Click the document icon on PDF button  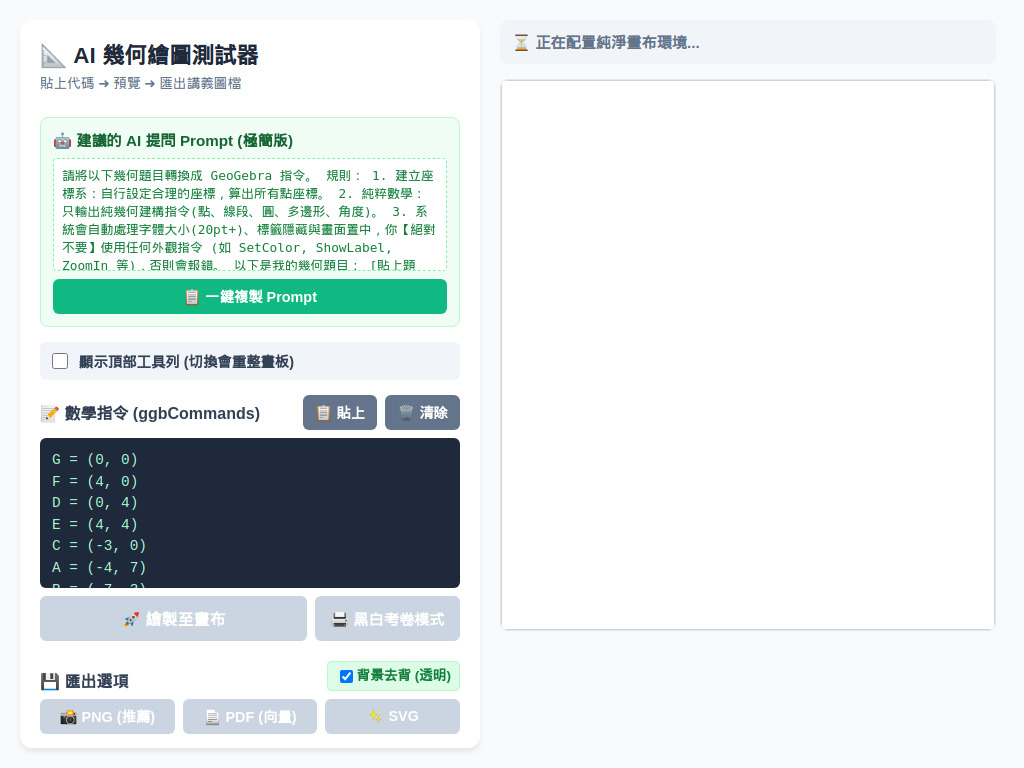click(x=212, y=717)
